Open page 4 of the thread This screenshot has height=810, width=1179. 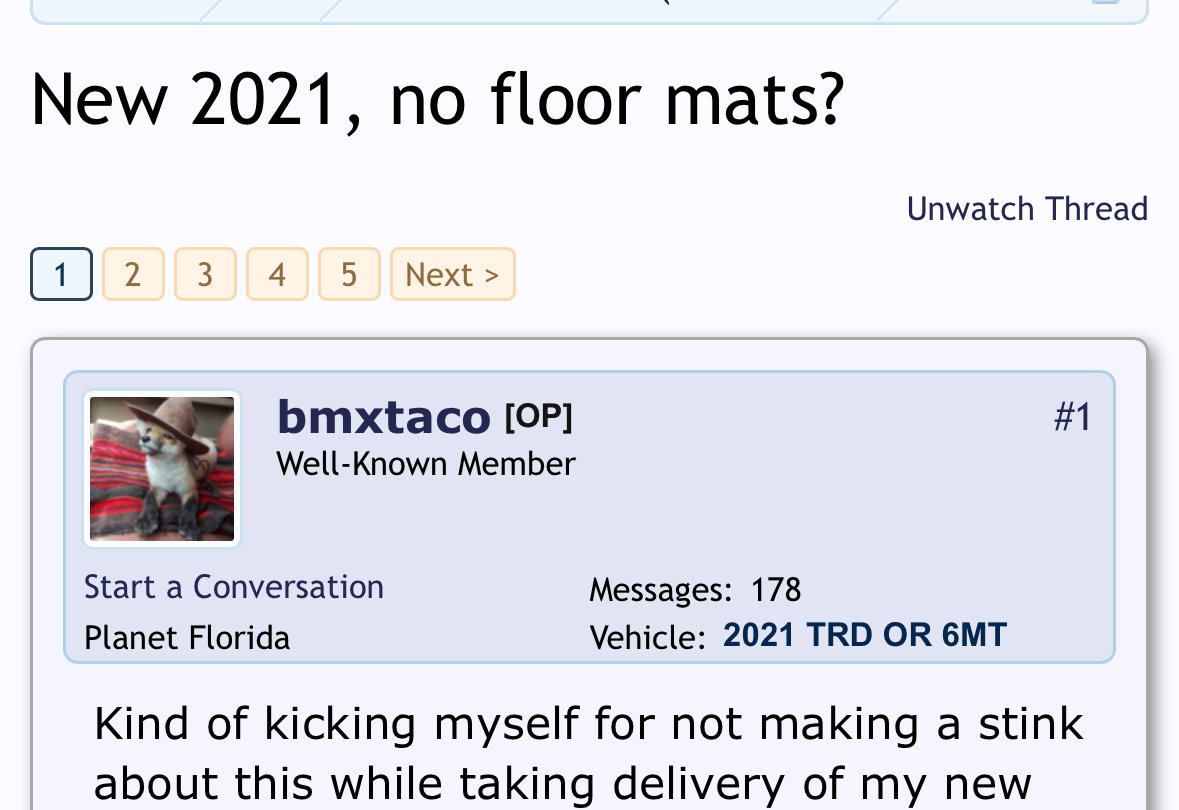coord(277,274)
